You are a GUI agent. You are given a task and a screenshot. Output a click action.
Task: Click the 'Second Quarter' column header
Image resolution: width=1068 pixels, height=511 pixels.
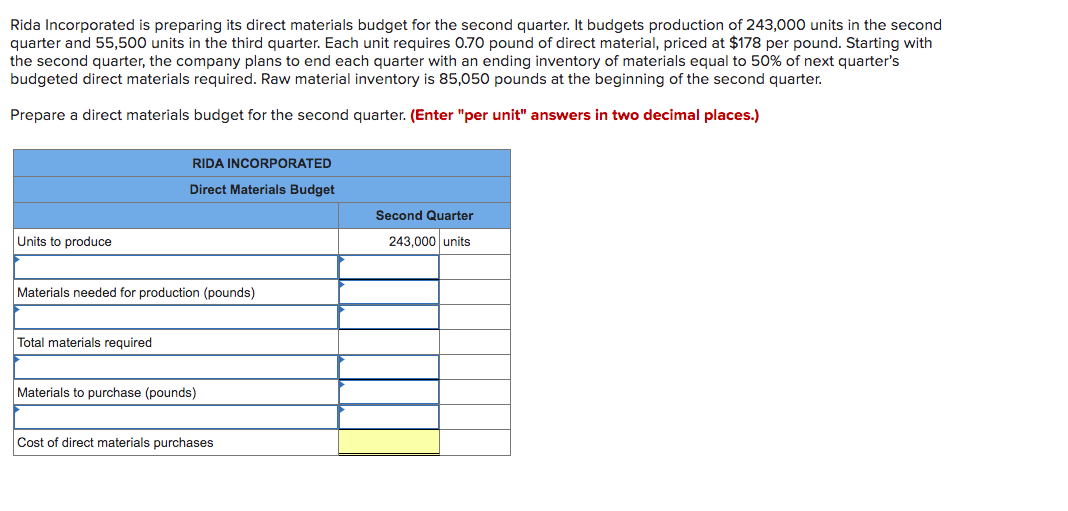424,216
